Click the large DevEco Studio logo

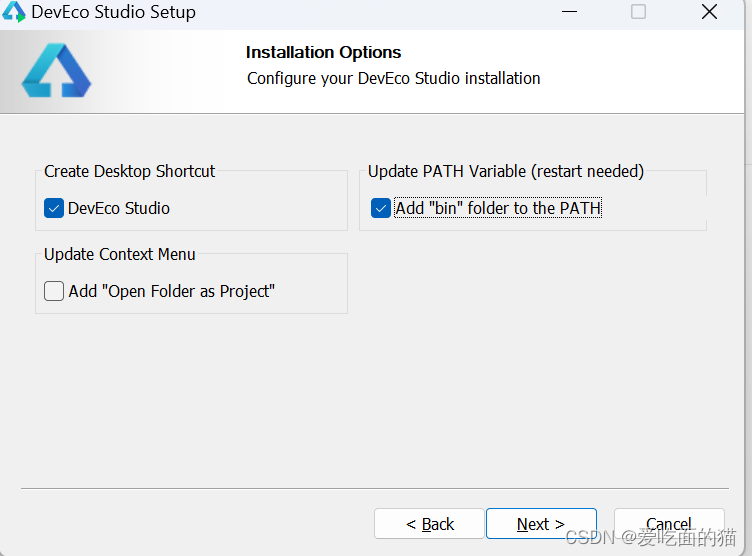57,71
